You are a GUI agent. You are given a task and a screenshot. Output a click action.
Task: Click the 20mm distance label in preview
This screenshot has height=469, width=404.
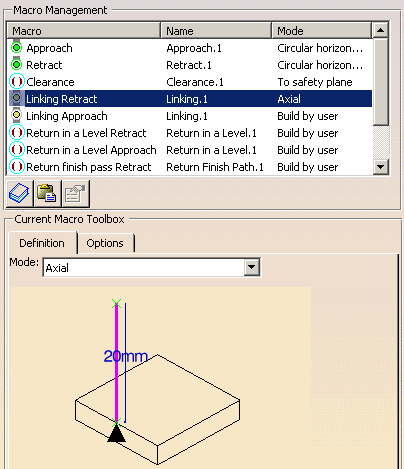tap(126, 356)
